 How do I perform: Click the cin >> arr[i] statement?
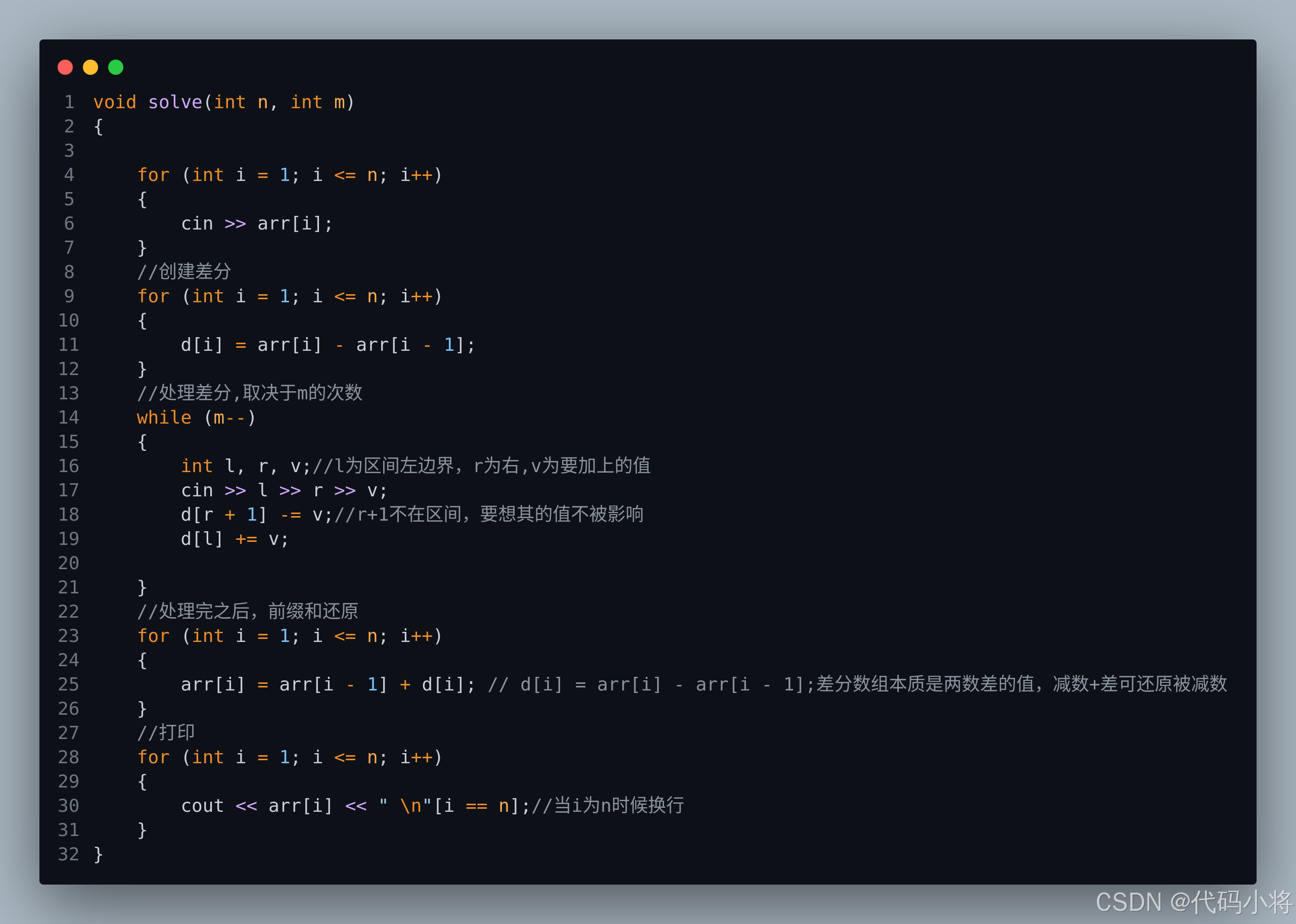pyautogui.click(x=256, y=223)
